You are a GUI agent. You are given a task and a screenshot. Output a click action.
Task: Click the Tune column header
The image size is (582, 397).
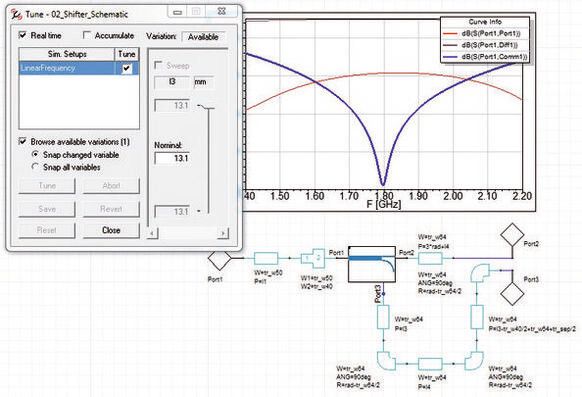(127, 54)
